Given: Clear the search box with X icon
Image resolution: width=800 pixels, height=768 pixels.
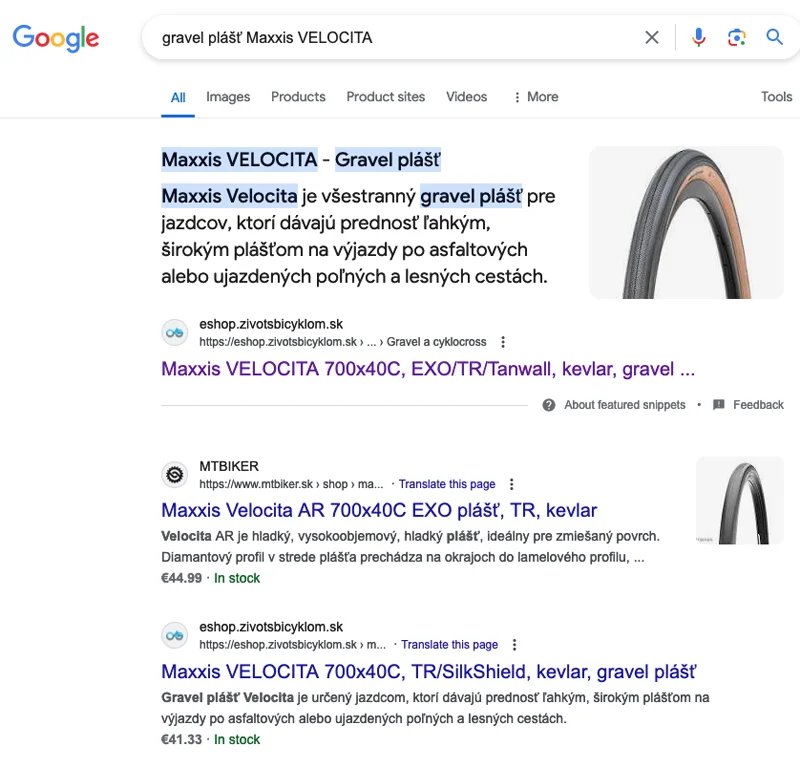Looking at the screenshot, I should point(652,38).
